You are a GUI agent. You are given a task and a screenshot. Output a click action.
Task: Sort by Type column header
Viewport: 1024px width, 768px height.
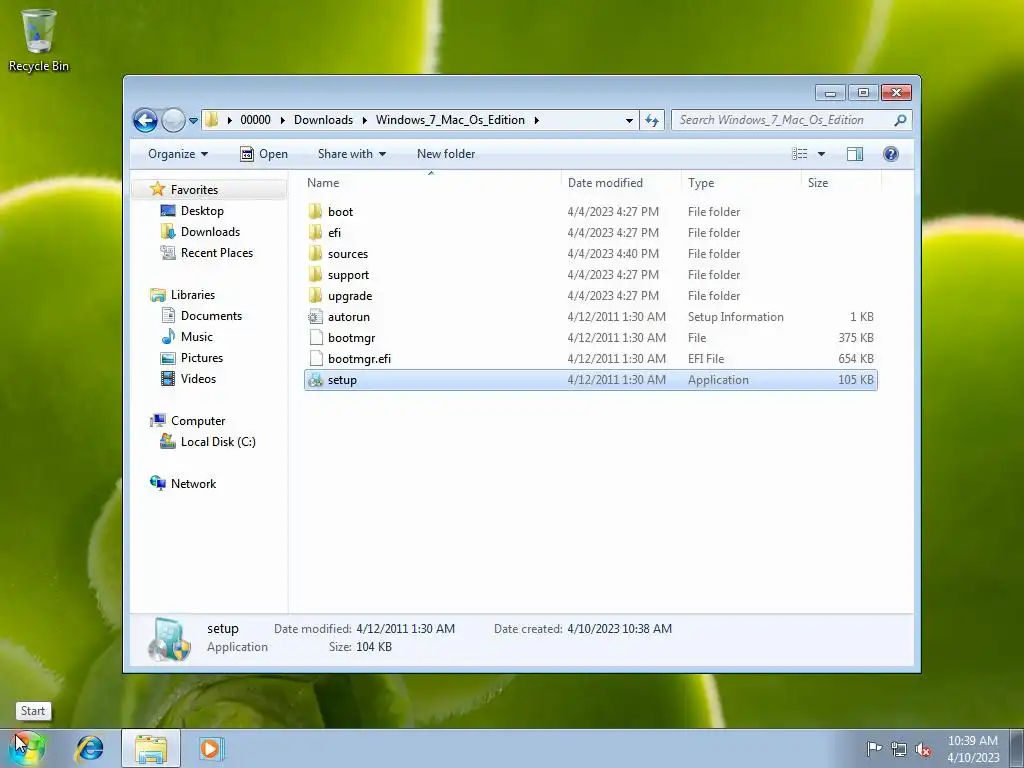tap(741, 183)
